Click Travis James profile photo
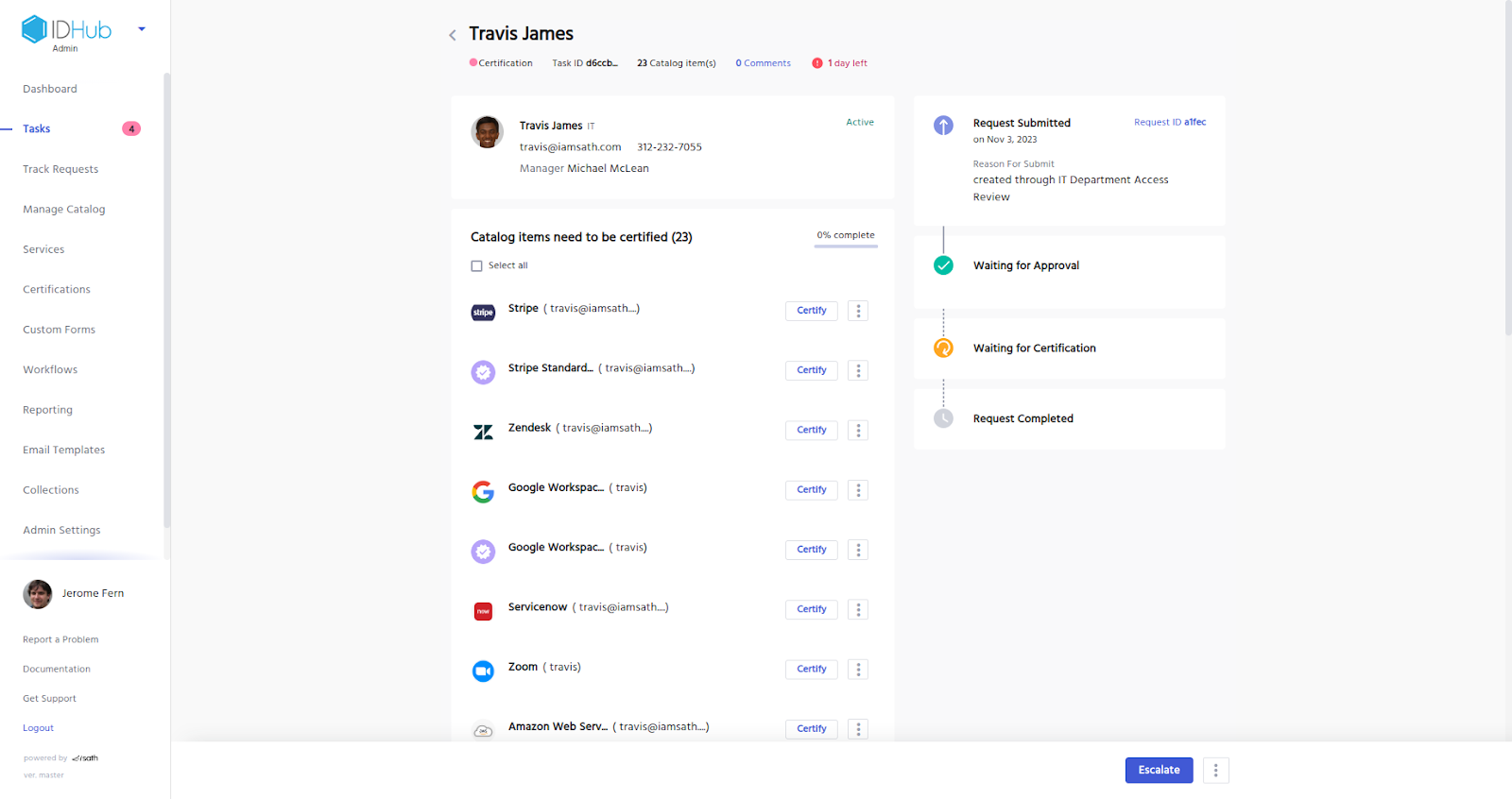This screenshot has width=1512, height=799. coord(488,132)
